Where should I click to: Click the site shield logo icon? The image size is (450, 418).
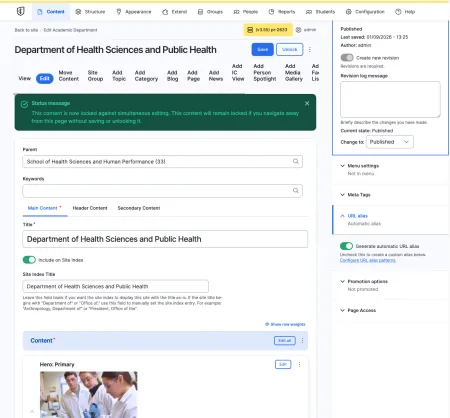pyautogui.click(x=20, y=11)
